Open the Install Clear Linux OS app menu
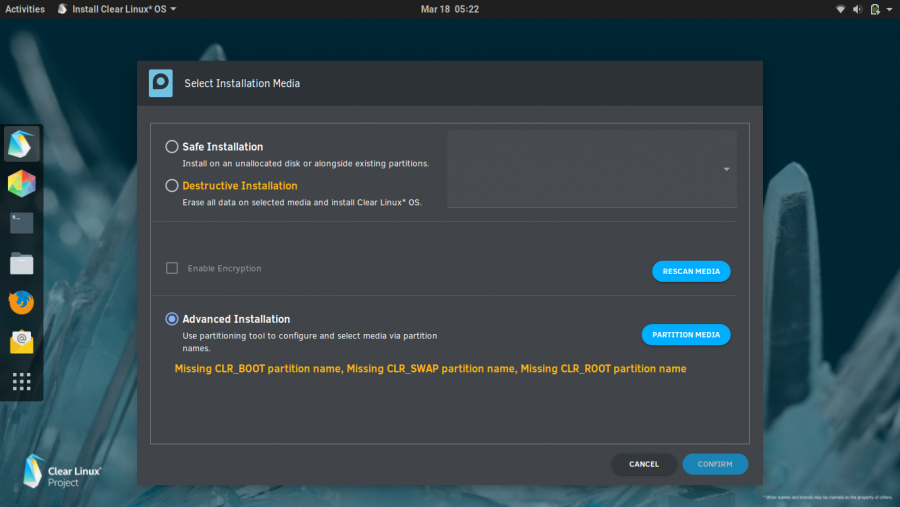This screenshot has height=507, width=900. pos(117,9)
